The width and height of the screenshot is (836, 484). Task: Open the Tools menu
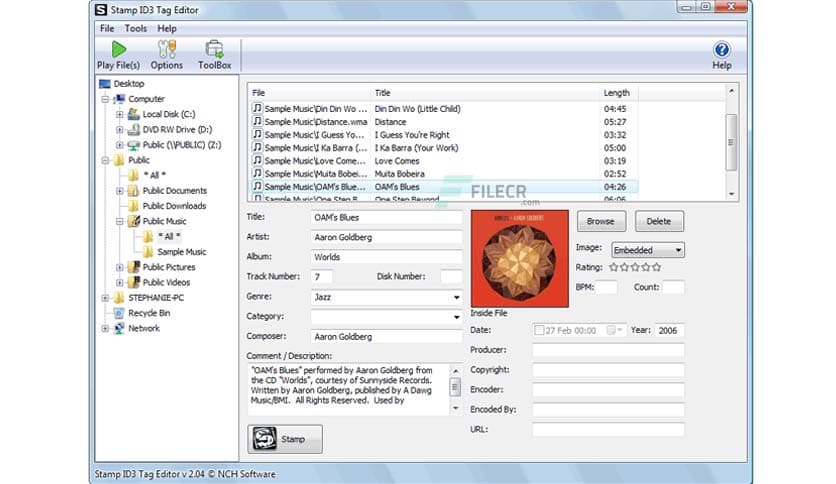[x=135, y=28]
